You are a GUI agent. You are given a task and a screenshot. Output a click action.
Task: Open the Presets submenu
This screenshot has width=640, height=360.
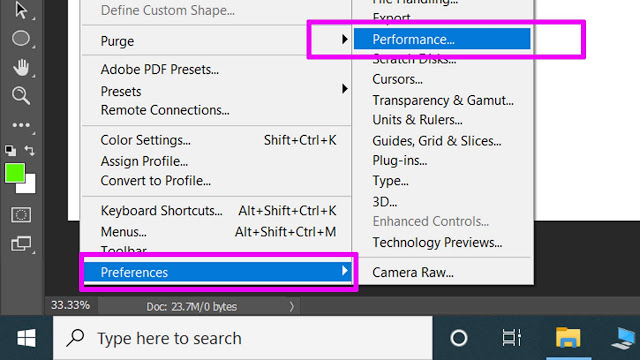(x=216, y=91)
